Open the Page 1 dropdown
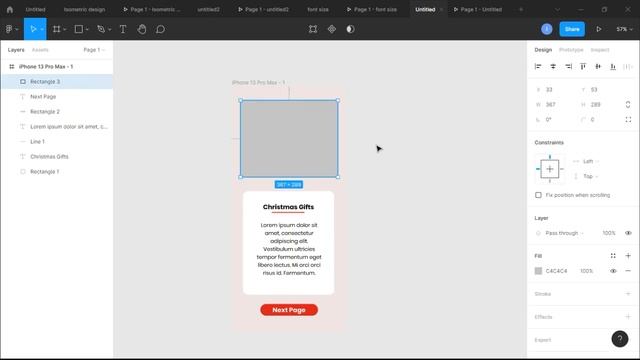 coord(94,50)
